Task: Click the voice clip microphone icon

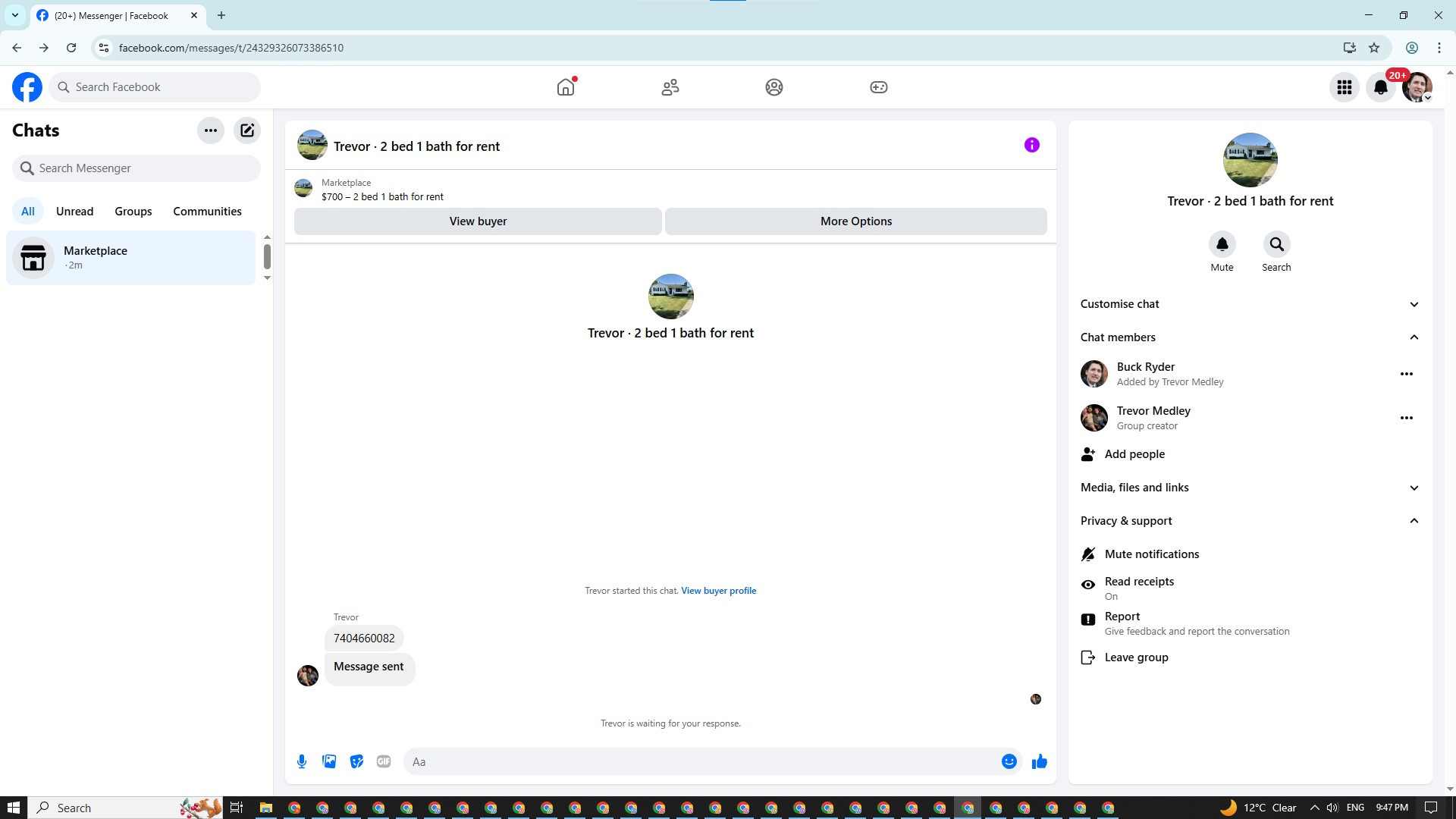Action: (x=302, y=761)
